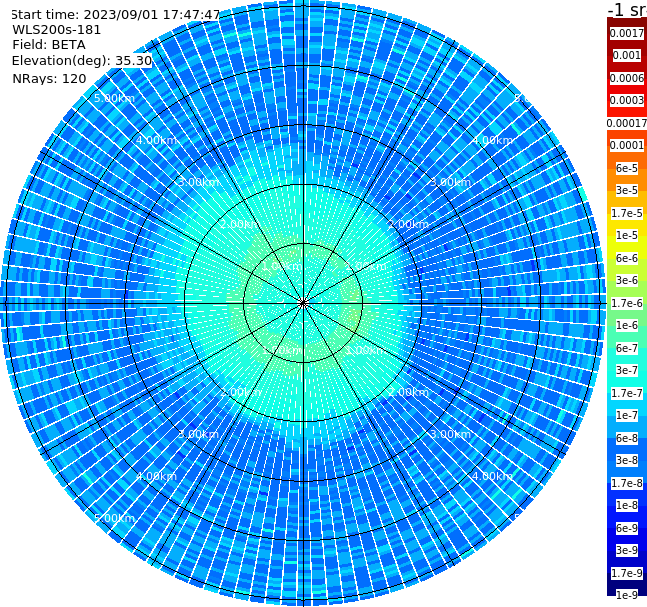Select the WLS200s-181 instrument label

[57, 30]
